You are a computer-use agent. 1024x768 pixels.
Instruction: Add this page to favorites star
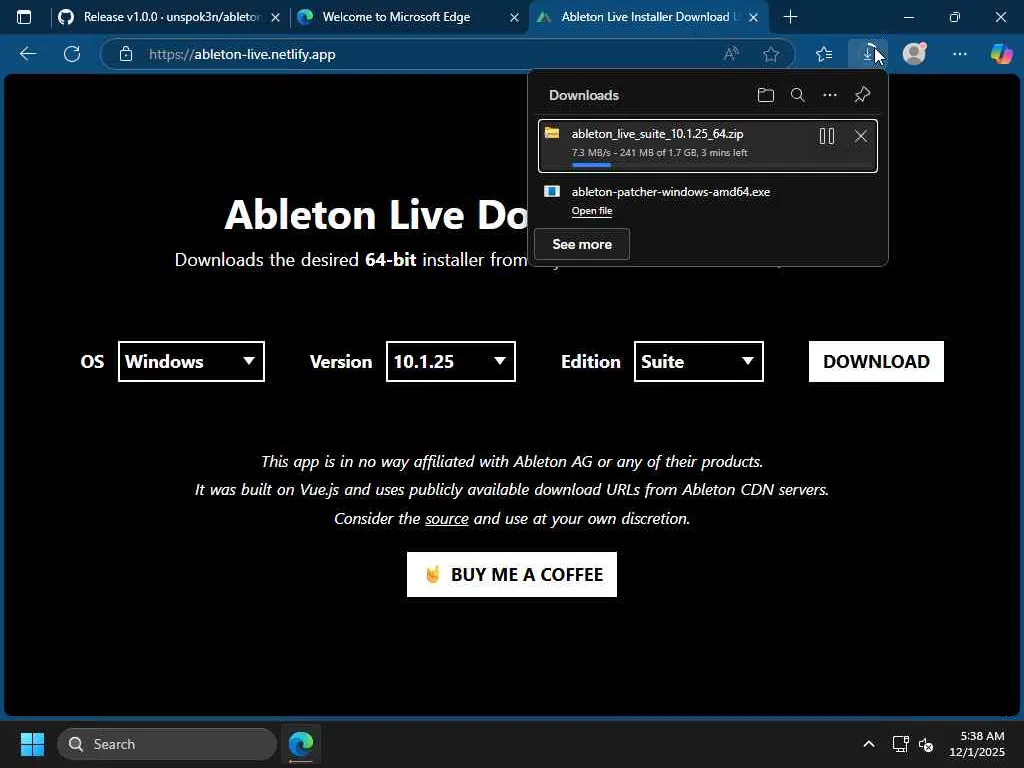[x=771, y=54]
